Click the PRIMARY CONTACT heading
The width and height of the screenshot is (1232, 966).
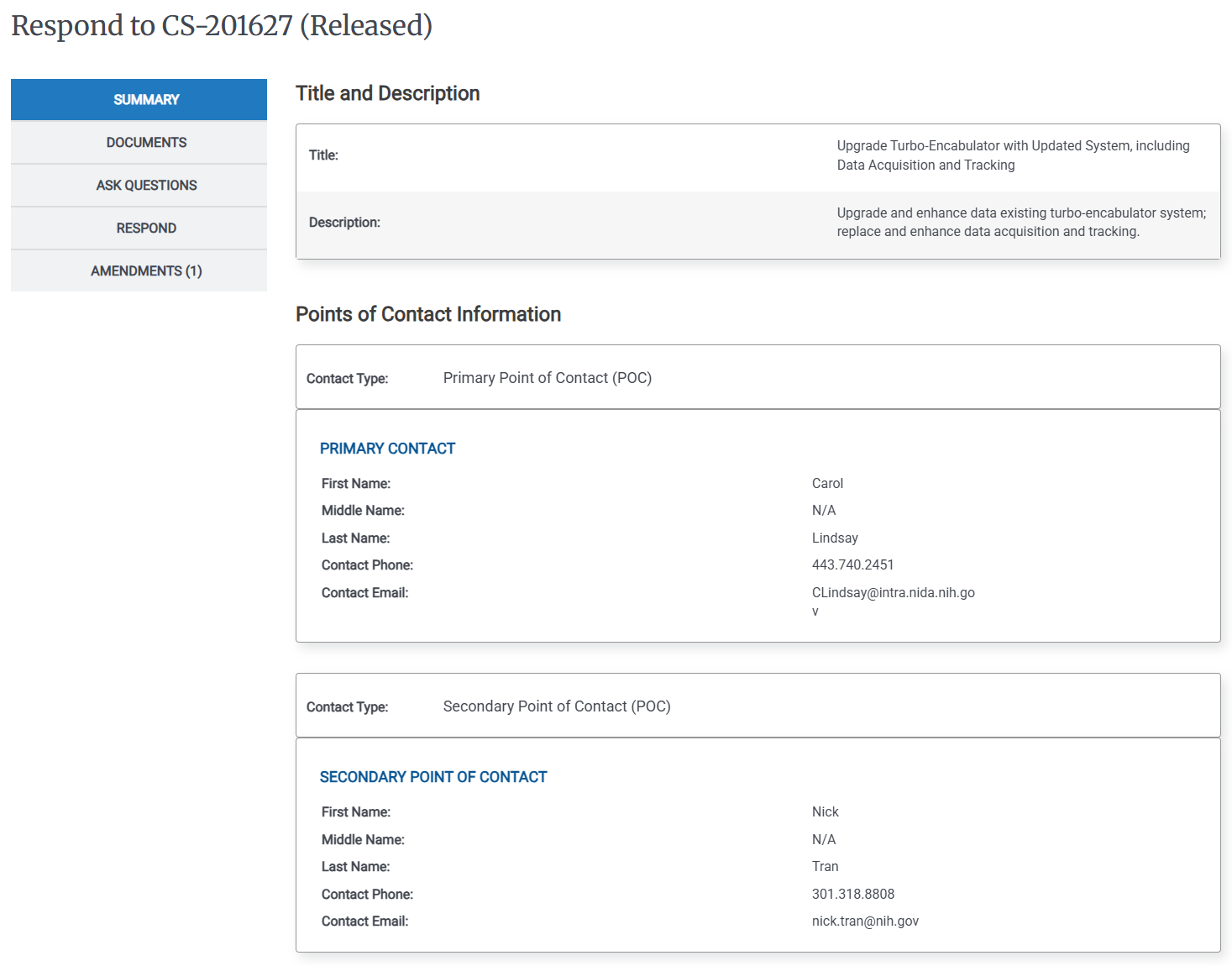(387, 448)
